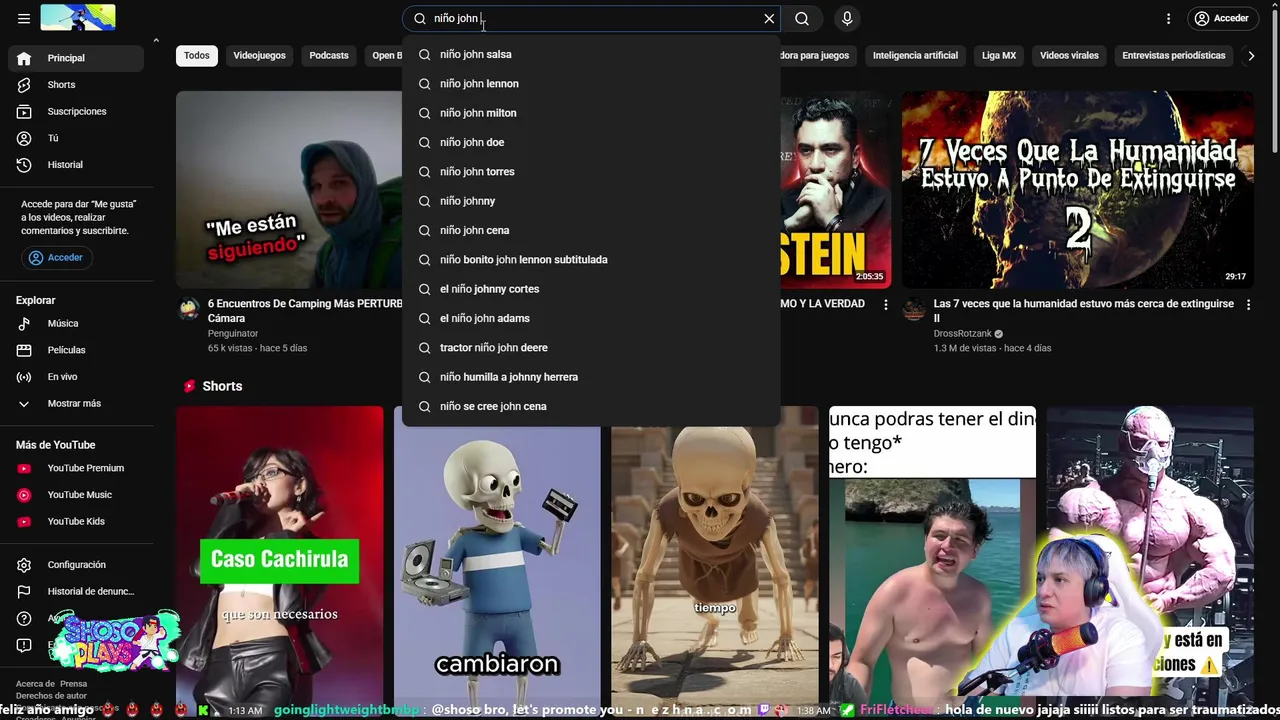Viewport: 1280px width, 720px height.
Task: Open DrossRotzank channel name
Action: [963, 334]
